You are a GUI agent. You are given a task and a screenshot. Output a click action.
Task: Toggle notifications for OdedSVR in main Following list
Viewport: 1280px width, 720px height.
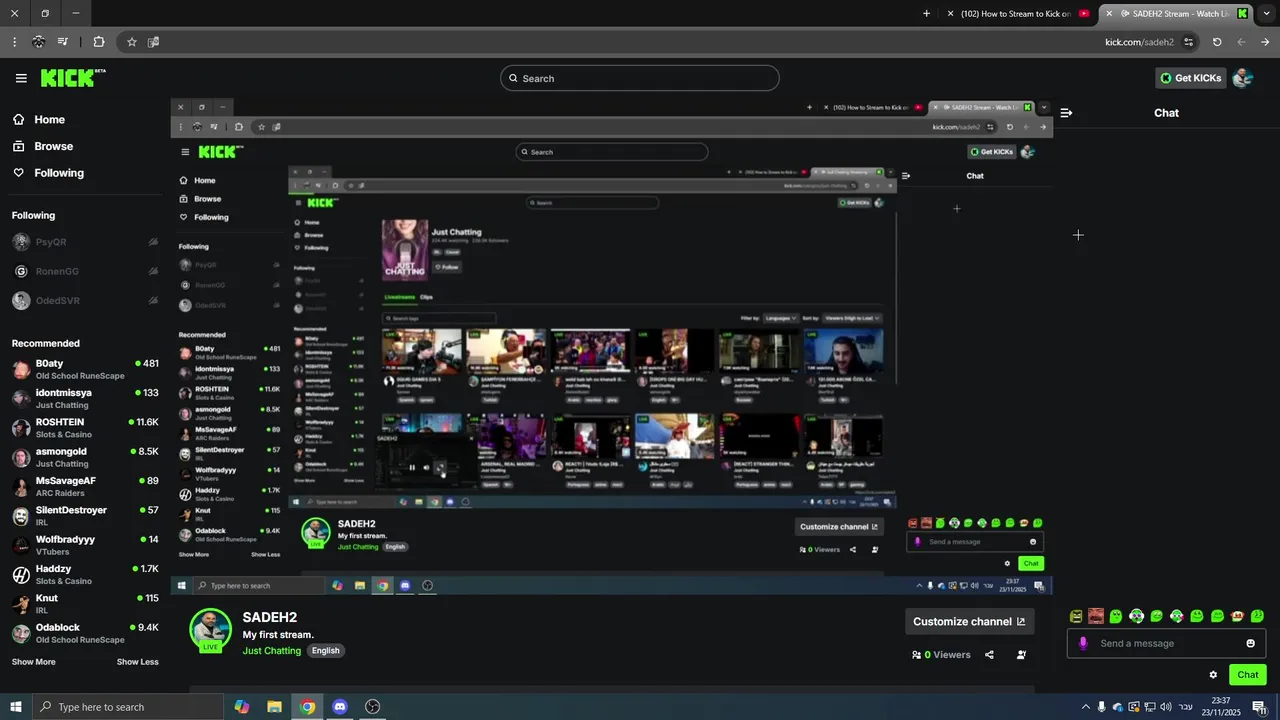tap(153, 300)
